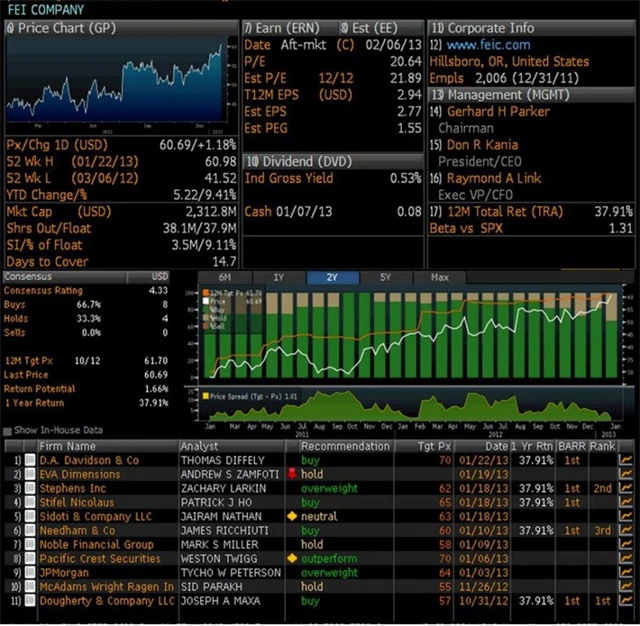
Task: Open the www.feic.com website link
Action: pos(489,45)
